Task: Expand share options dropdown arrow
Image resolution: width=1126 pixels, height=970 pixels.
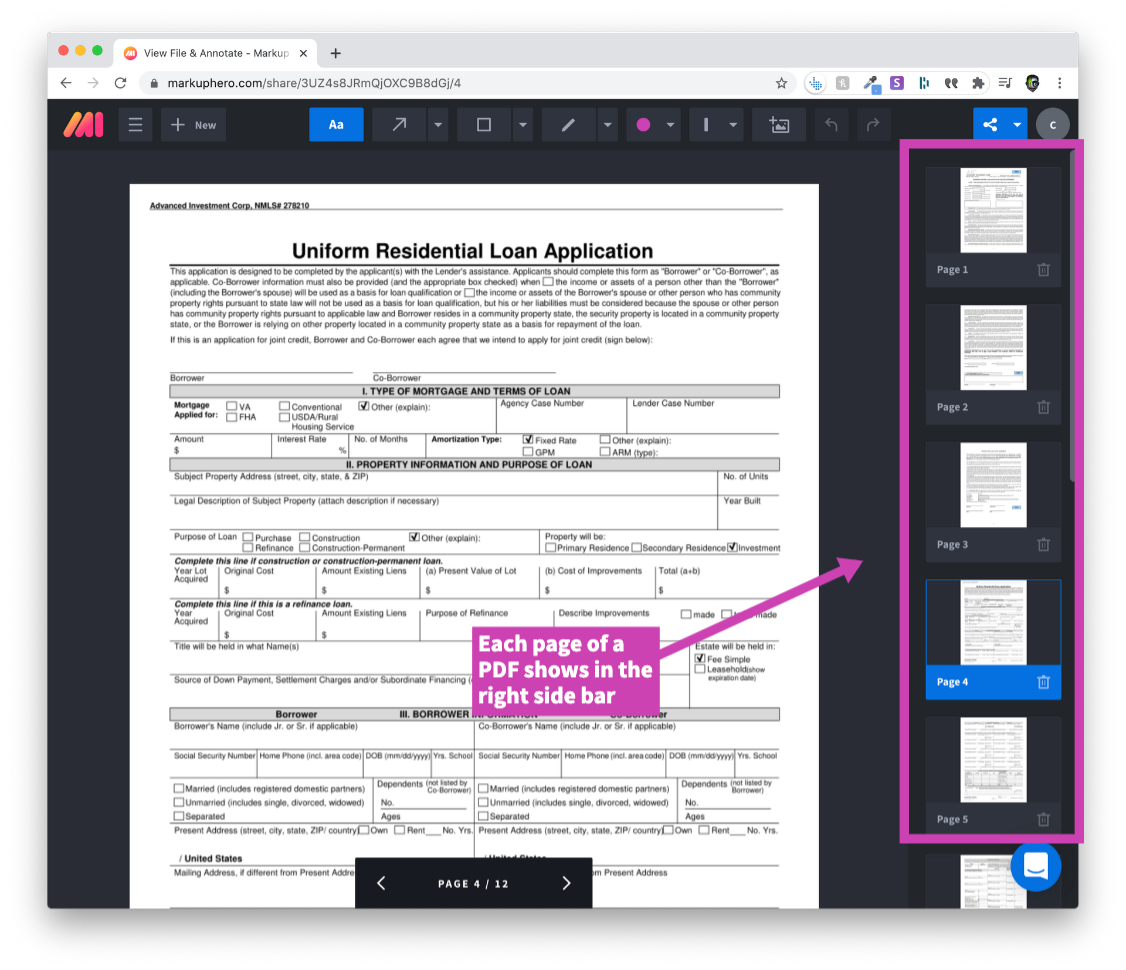Action: coord(1018,125)
